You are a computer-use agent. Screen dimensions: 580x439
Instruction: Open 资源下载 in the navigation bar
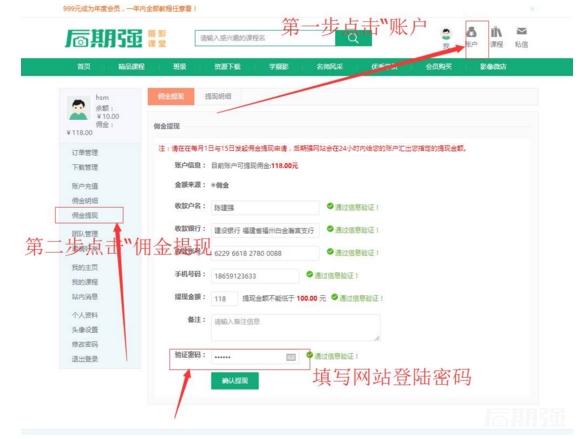pos(227,67)
